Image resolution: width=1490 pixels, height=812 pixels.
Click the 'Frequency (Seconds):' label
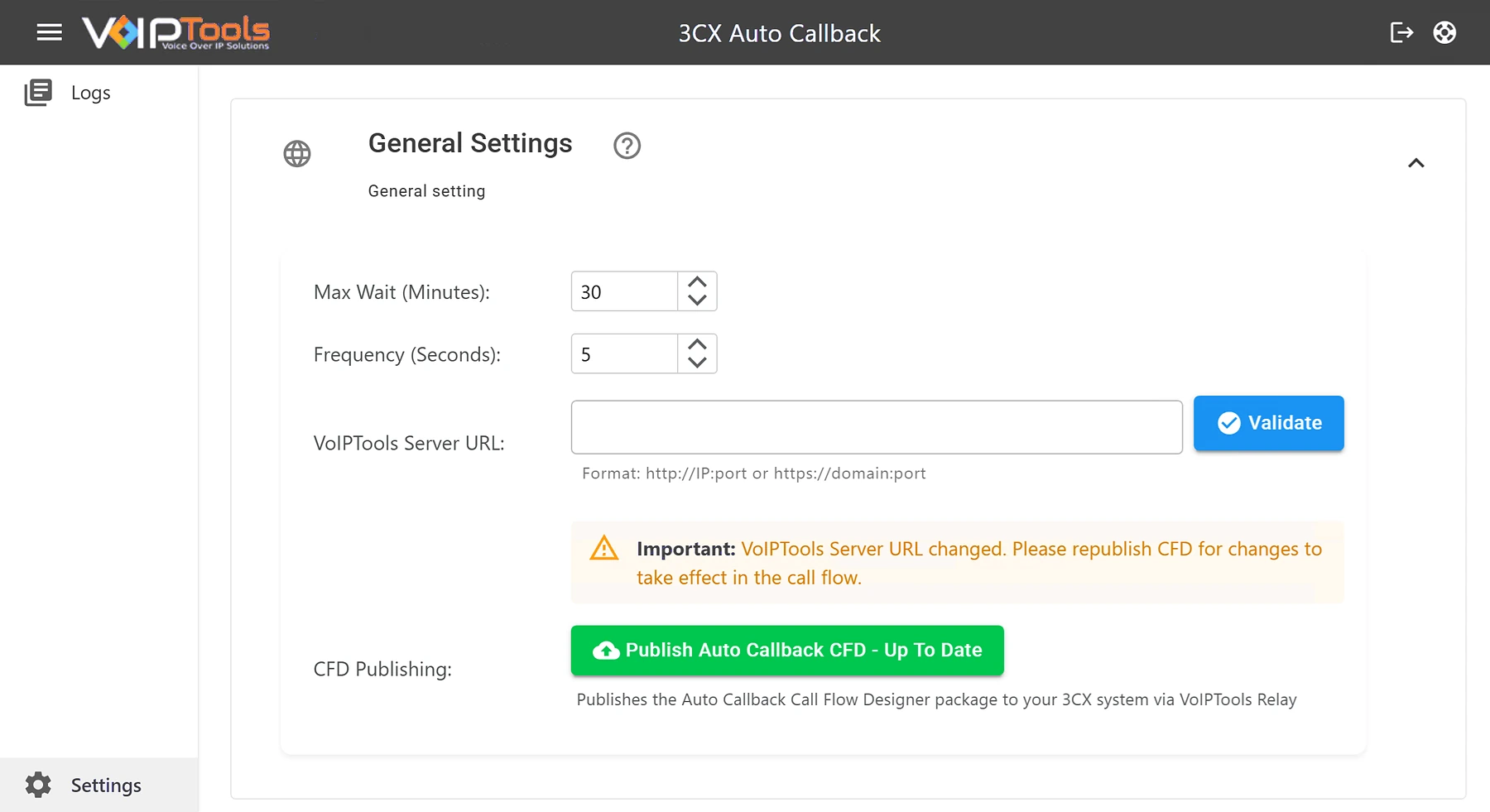(x=407, y=354)
